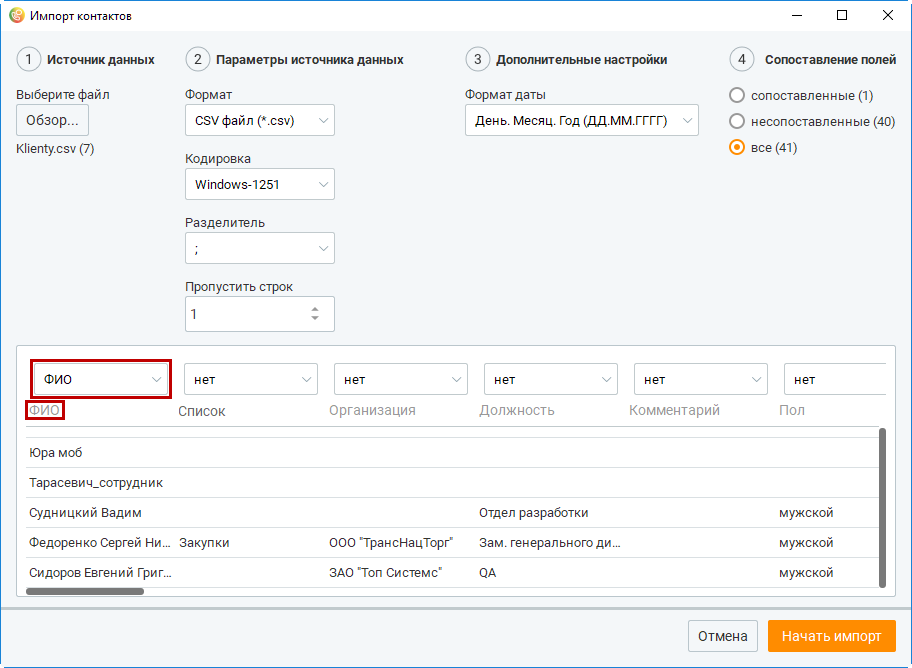The width and height of the screenshot is (912, 668).
Task: Click the Сидоров Евгений name cell
Action: pyautogui.click(x=100, y=573)
